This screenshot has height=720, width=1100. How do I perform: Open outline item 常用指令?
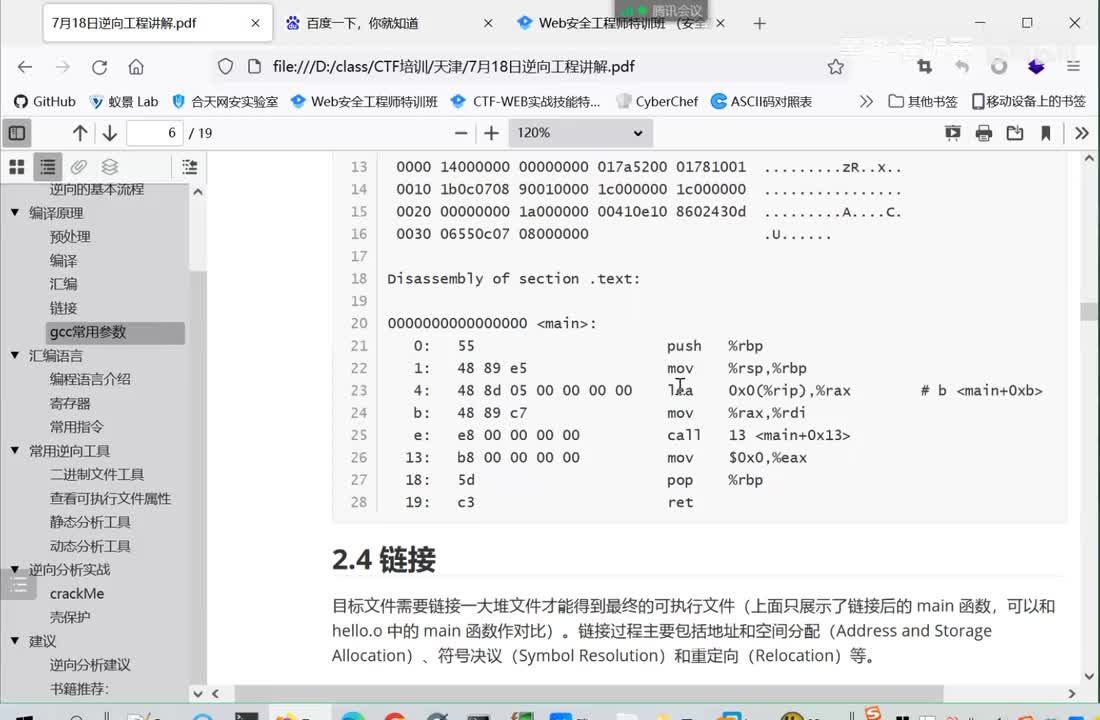(x=76, y=427)
